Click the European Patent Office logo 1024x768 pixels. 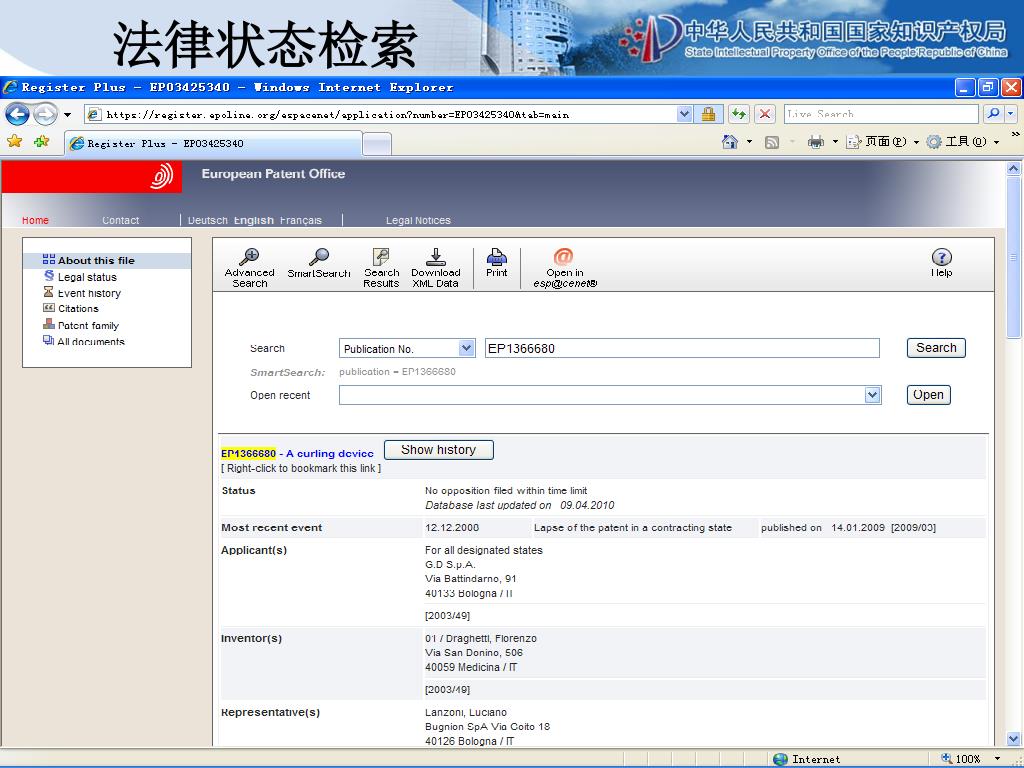(162, 176)
